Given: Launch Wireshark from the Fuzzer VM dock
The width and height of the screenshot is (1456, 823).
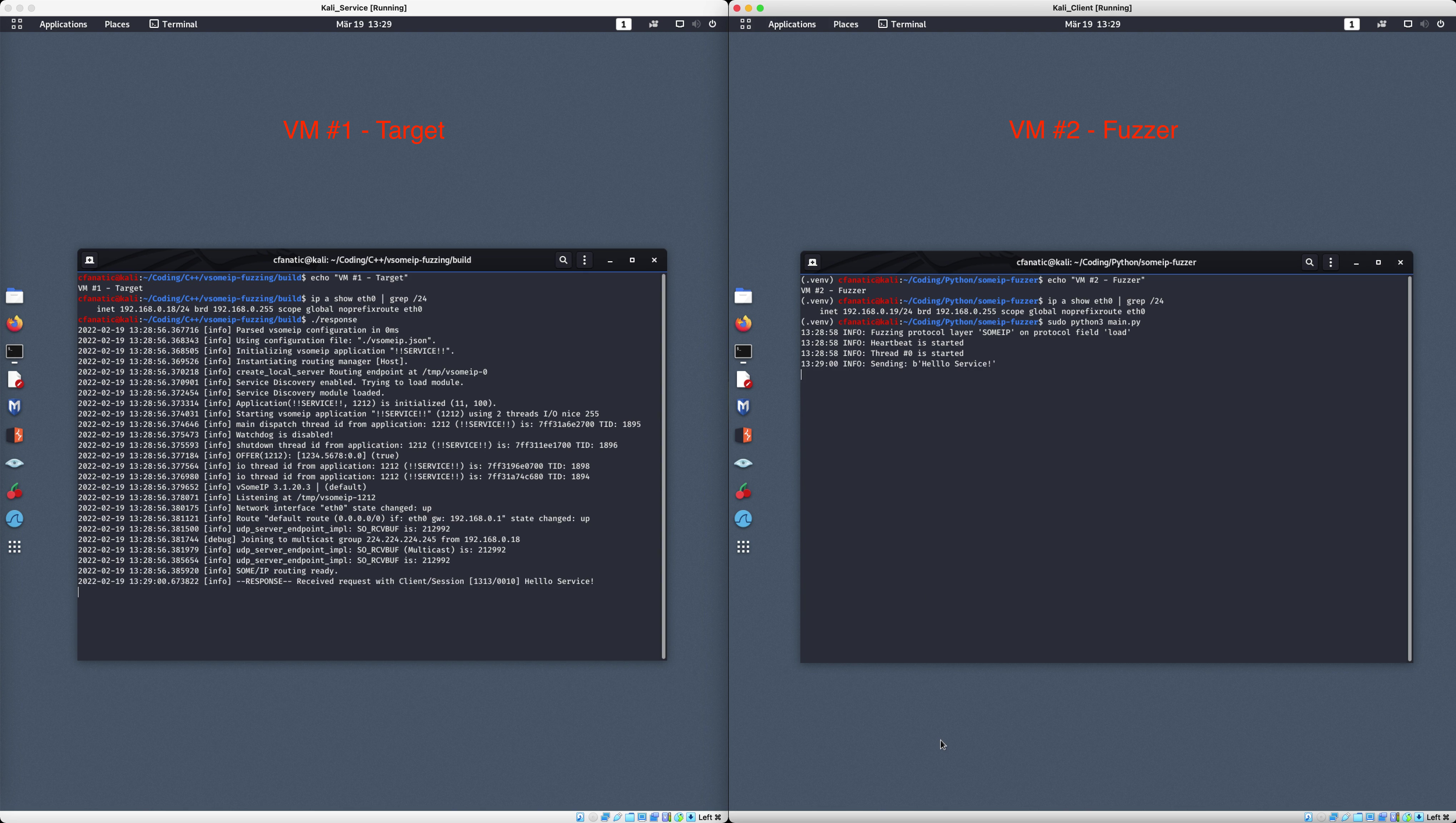Looking at the screenshot, I should tap(743, 519).
